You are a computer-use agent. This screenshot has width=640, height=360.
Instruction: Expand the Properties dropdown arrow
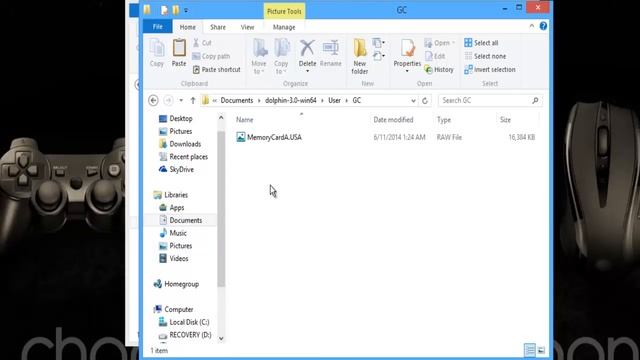(407, 71)
